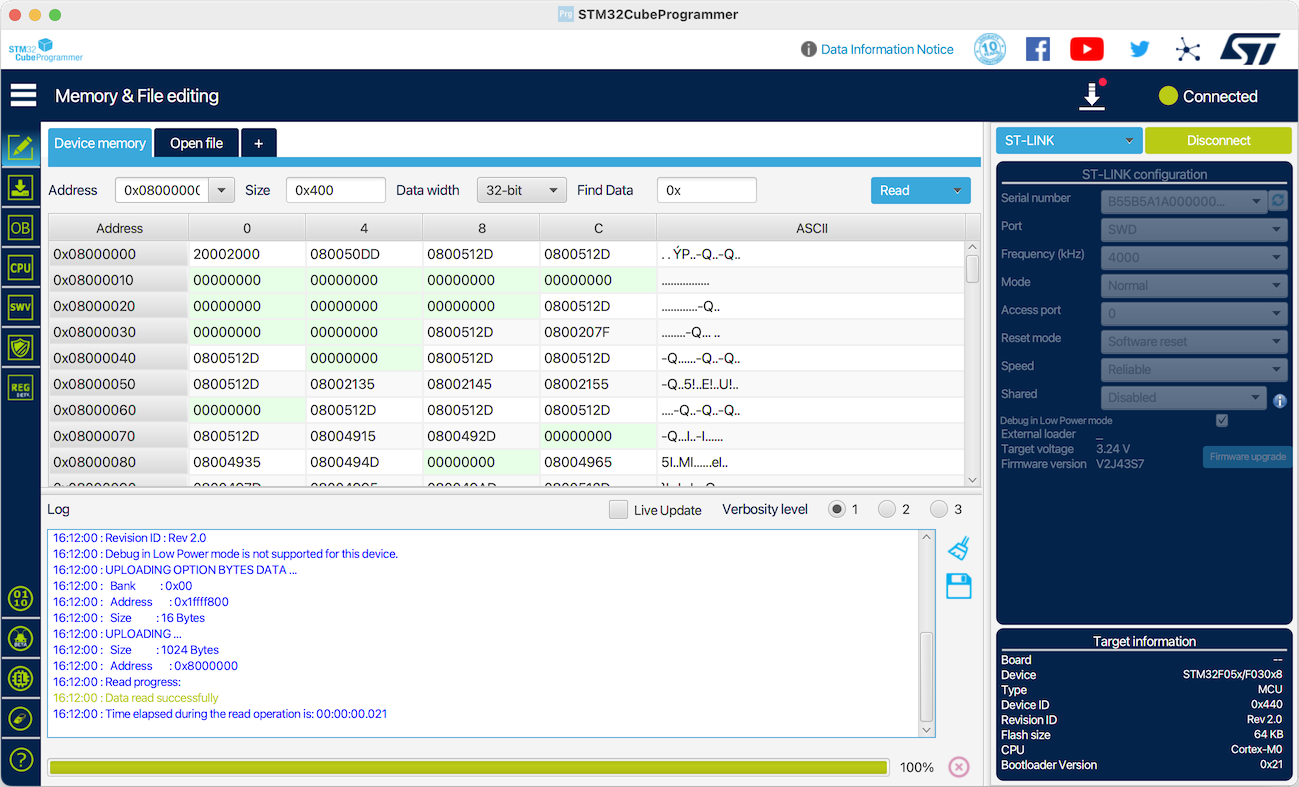Open the Data Information Notice link
1299x787 pixels.
tap(887, 49)
